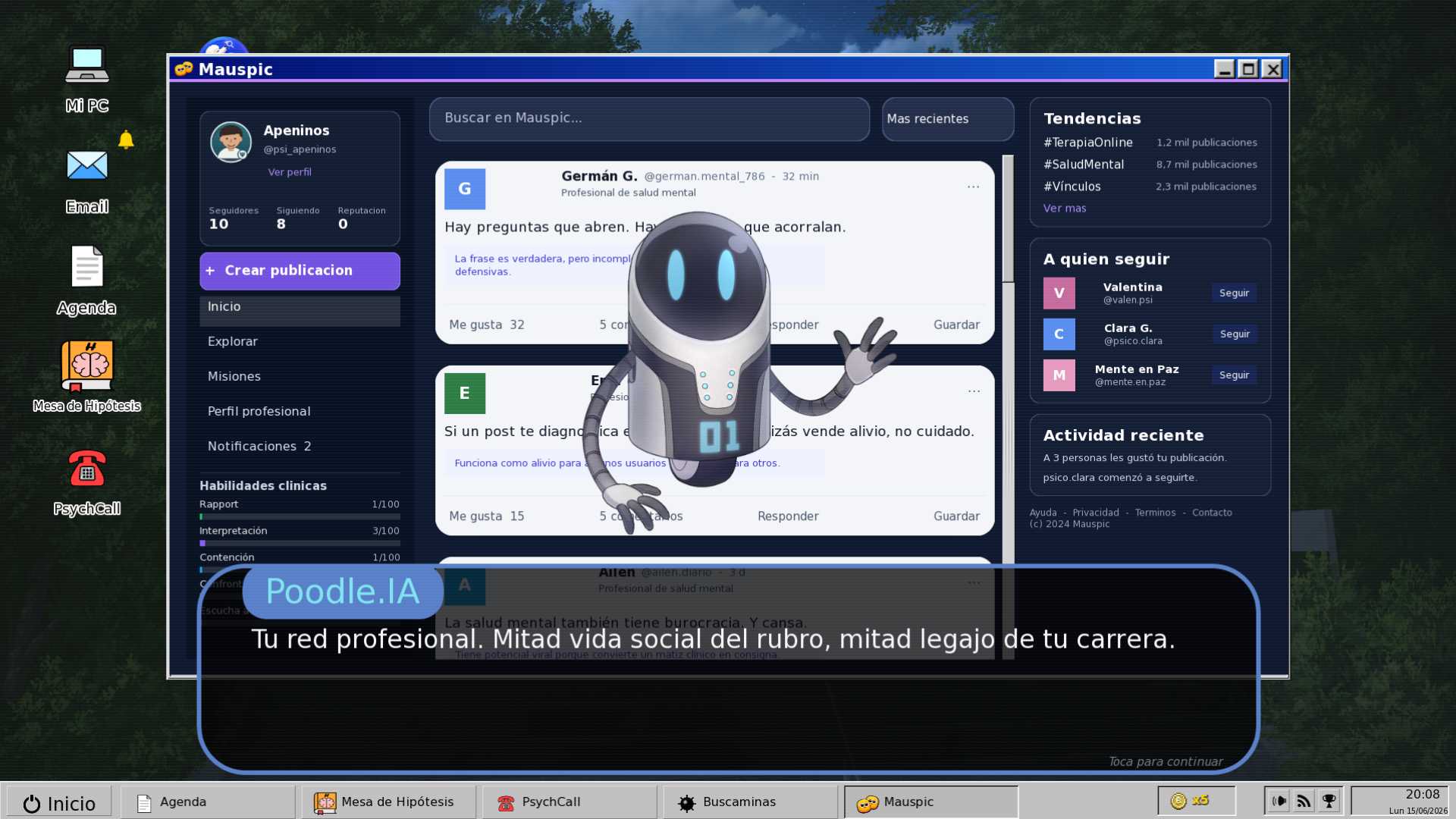The image size is (1456, 819).
Task: Click the Crear publicacion button
Action: tap(300, 271)
